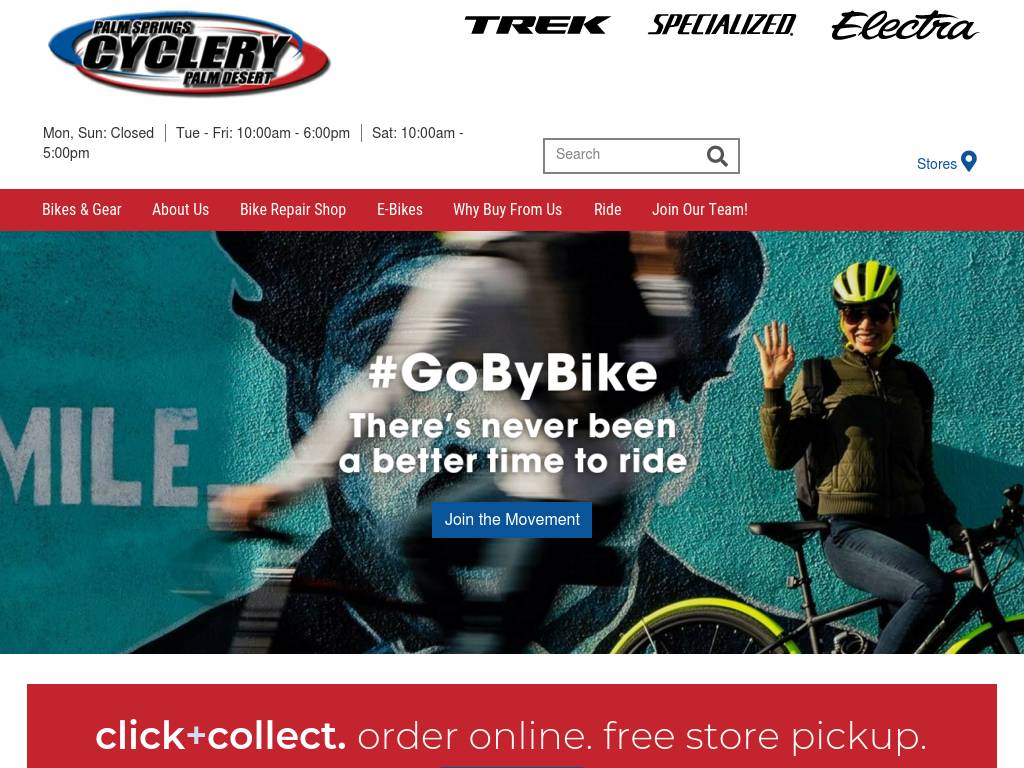This screenshot has height=768, width=1024.
Task: Open the Trek brand logo
Action: click(537, 25)
